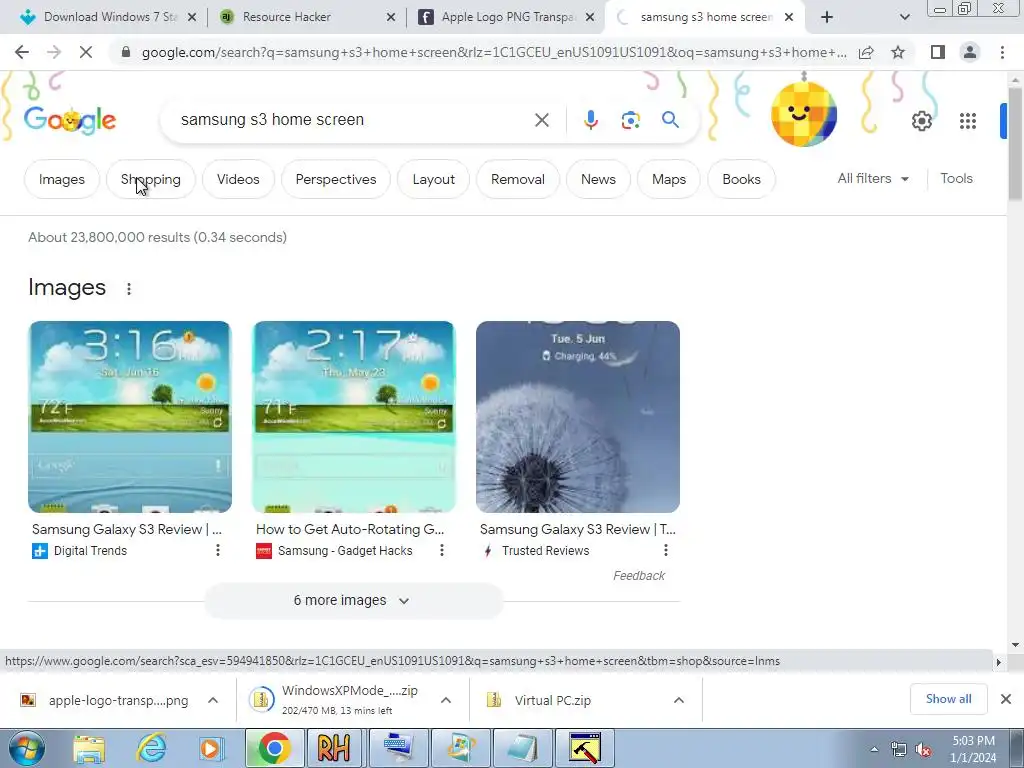This screenshot has width=1024, height=768.
Task: Open Windows Media Player from taskbar
Action: pyautogui.click(x=212, y=748)
